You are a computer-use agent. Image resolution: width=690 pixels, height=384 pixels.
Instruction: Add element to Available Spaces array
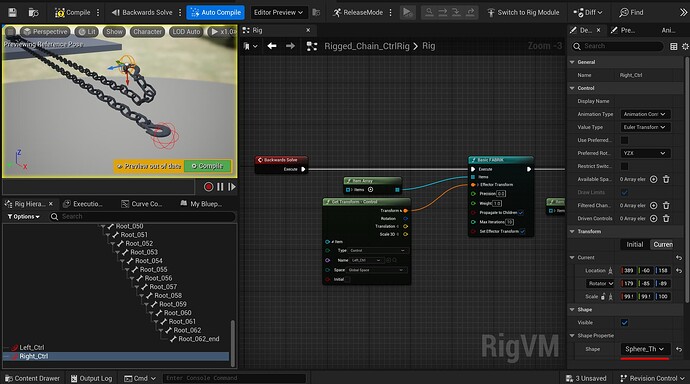(x=653, y=179)
